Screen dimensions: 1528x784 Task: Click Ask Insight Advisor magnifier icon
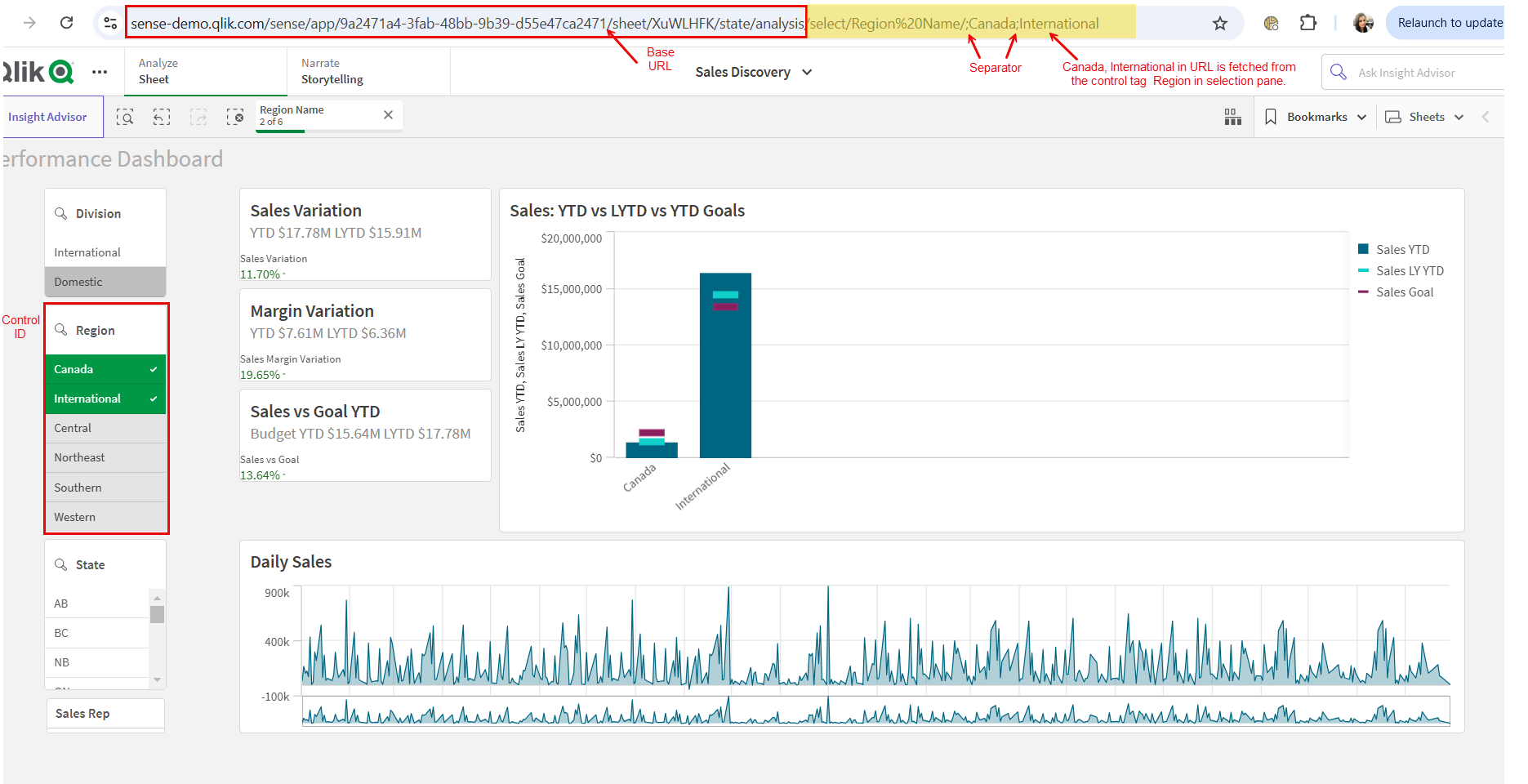1339,72
